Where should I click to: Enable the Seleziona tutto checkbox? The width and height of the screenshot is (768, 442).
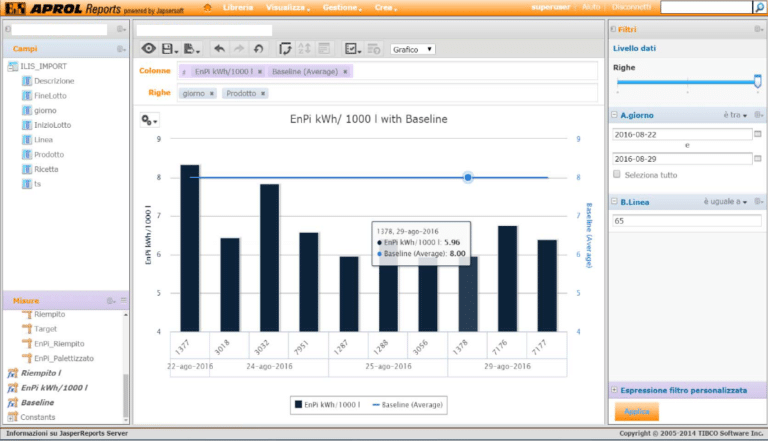pyautogui.click(x=616, y=174)
